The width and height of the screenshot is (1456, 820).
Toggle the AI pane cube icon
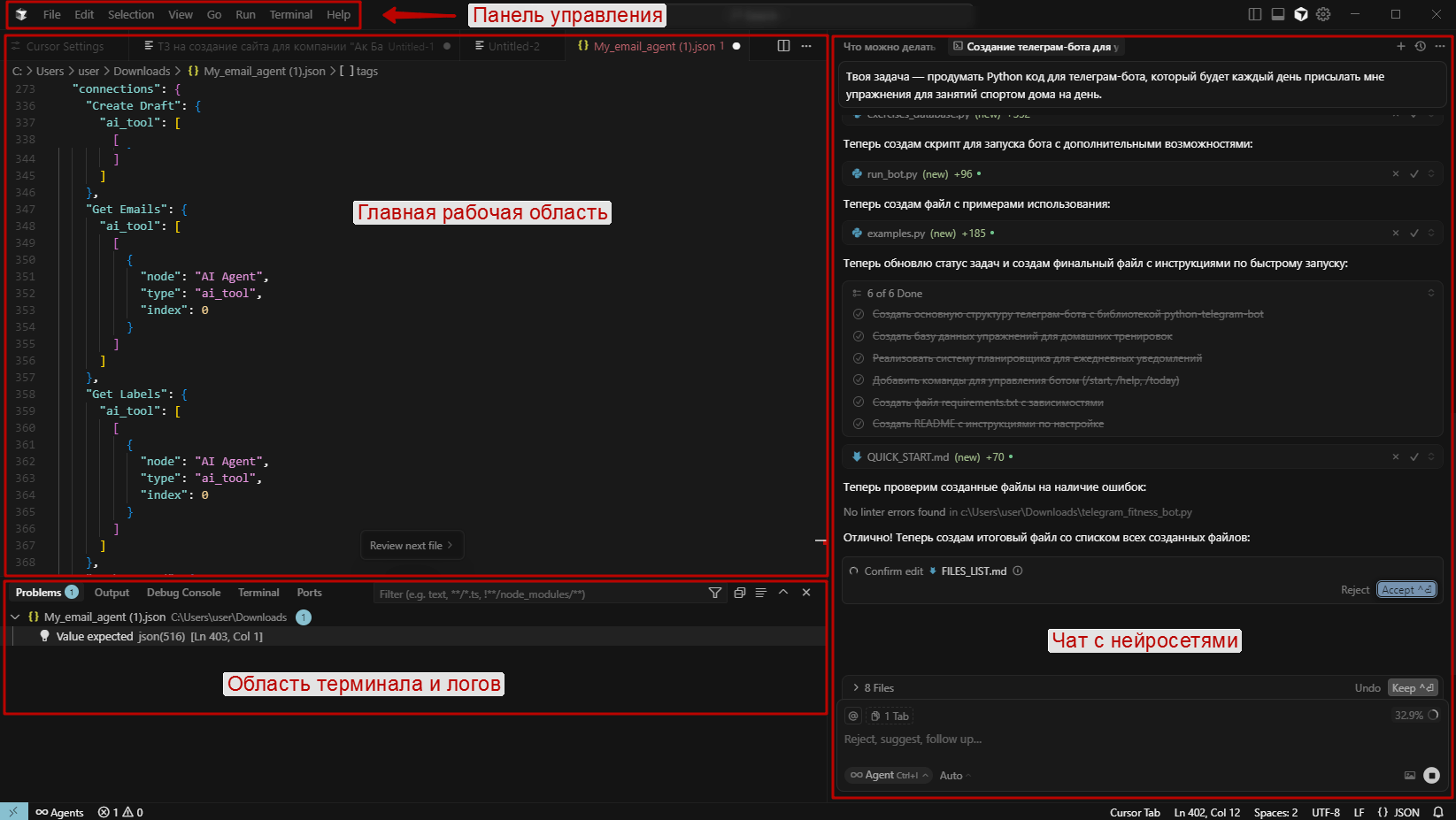[1301, 14]
